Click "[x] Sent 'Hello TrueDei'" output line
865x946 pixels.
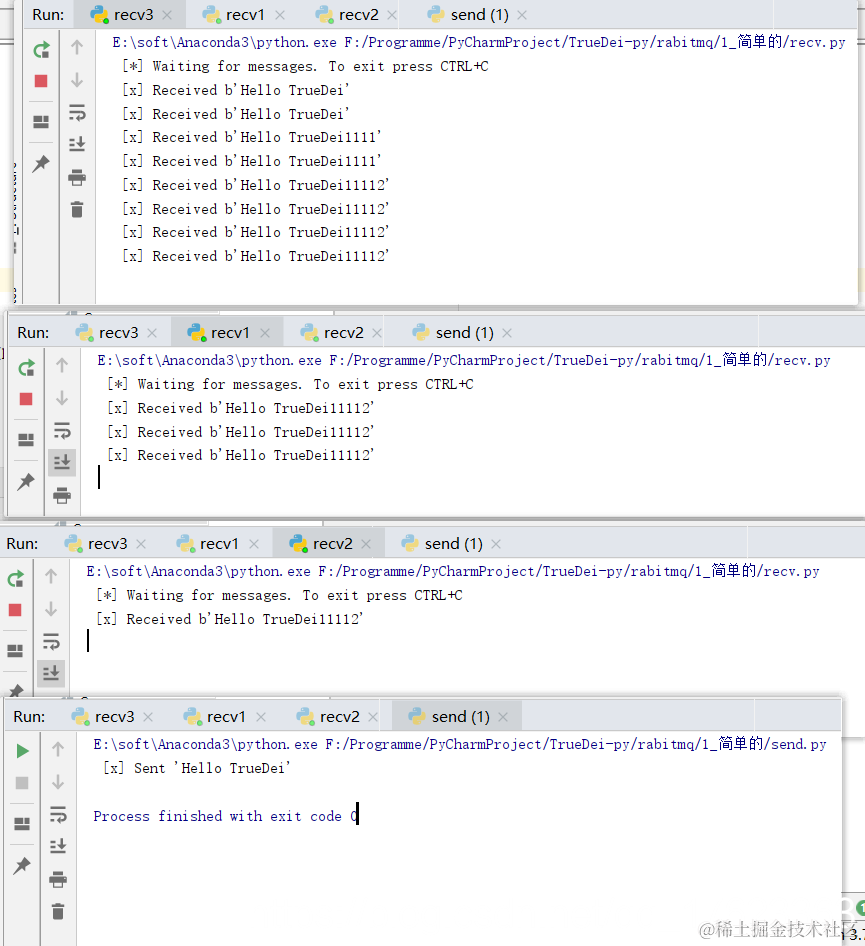197,769
